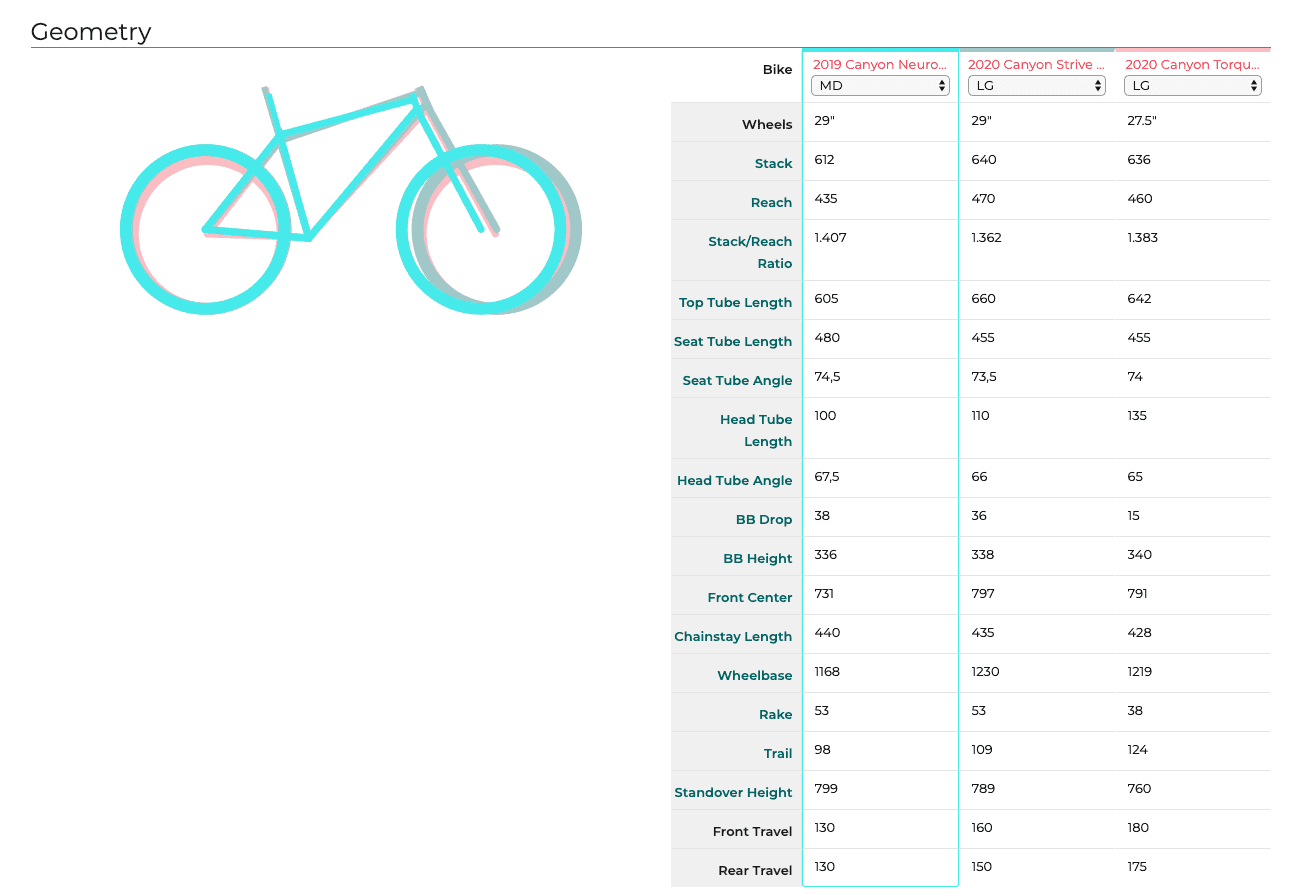The height and width of the screenshot is (894, 1298).
Task: Select the BB Height label
Action: [758, 559]
